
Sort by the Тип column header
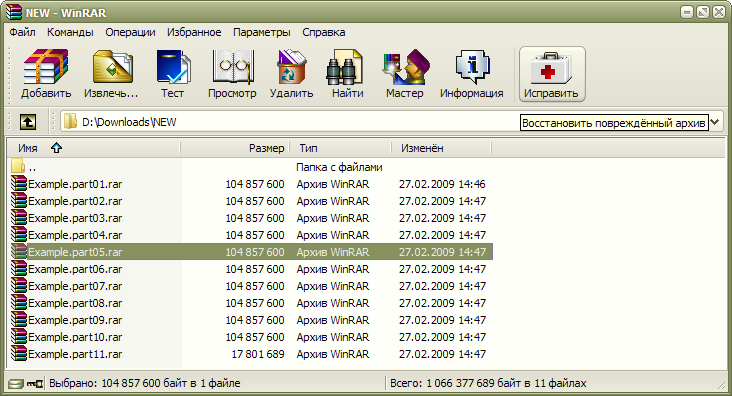click(340, 148)
